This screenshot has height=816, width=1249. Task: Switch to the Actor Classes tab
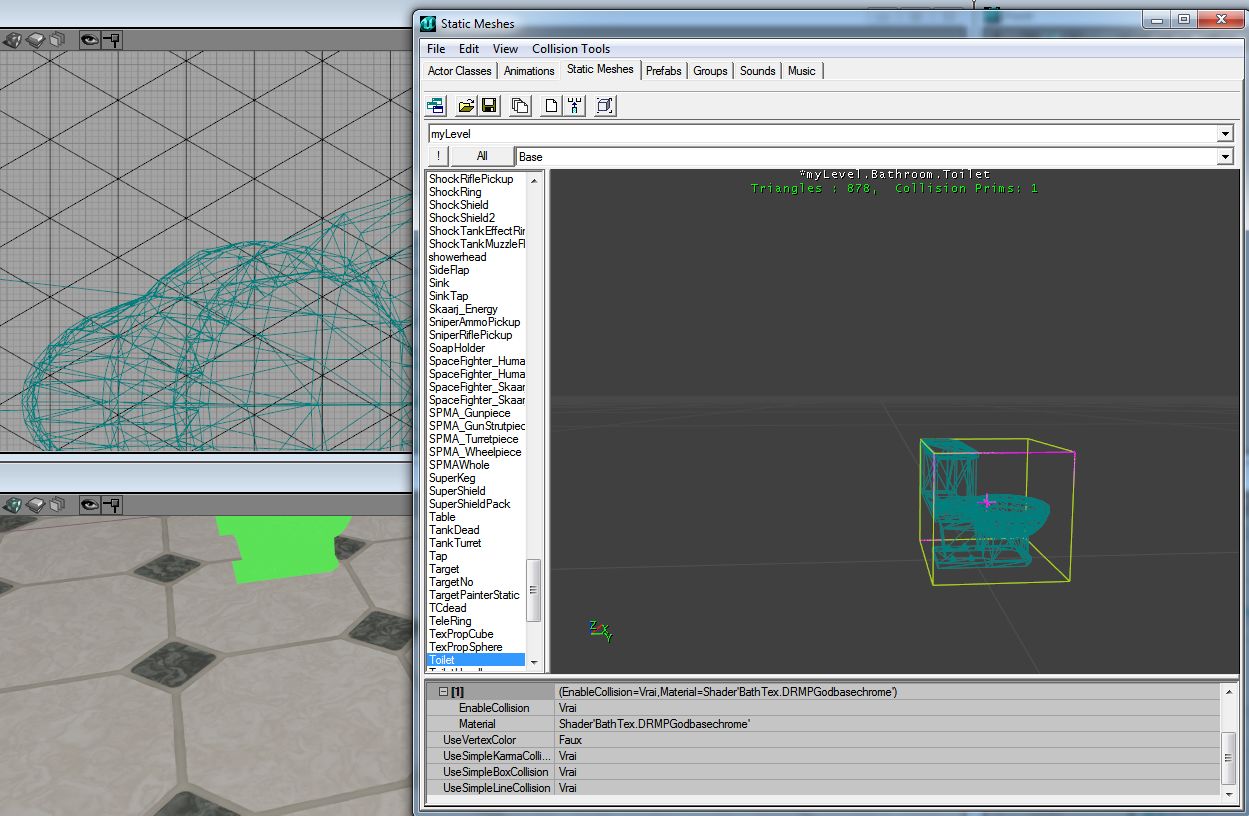(459, 71)
